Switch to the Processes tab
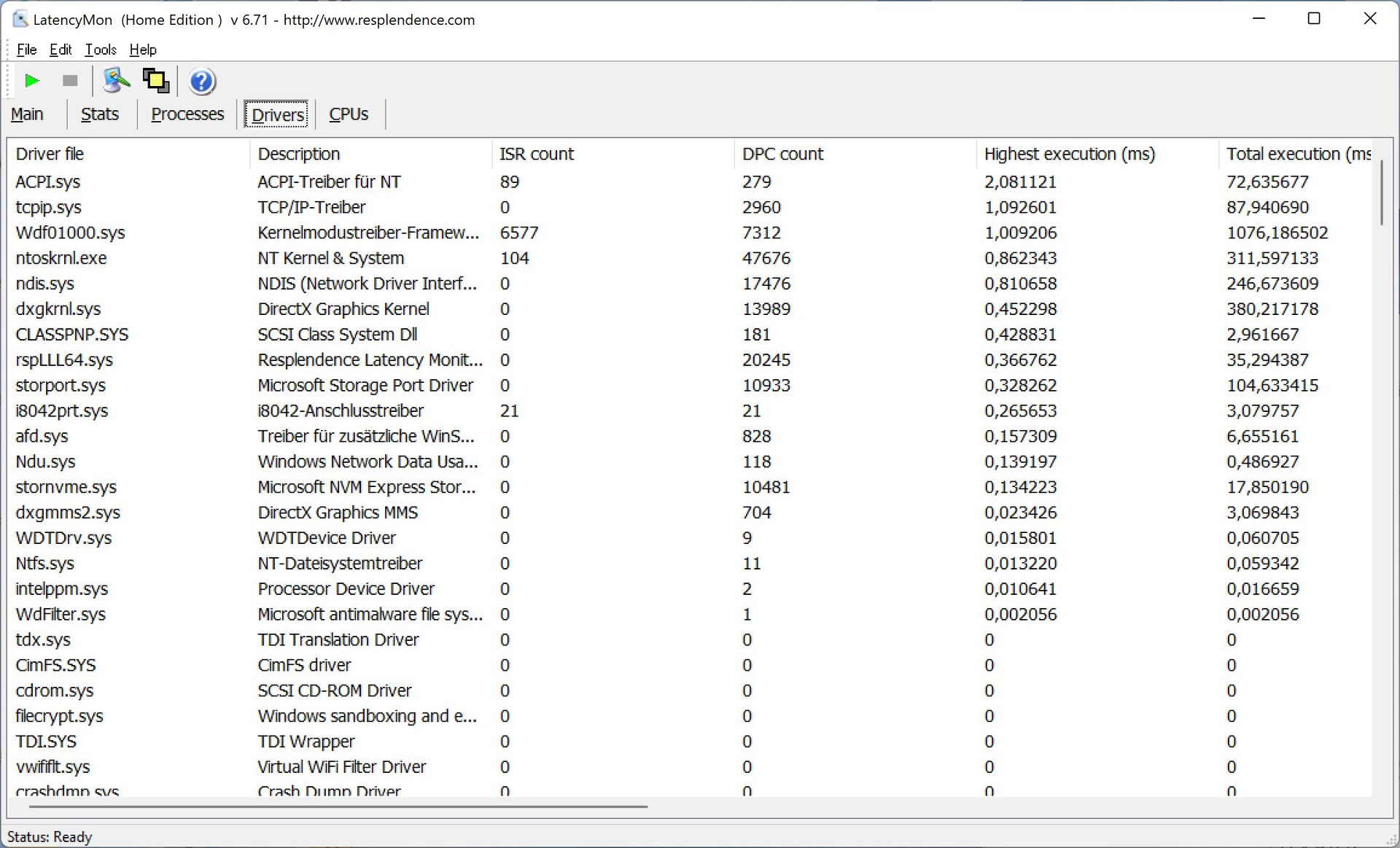This screenshot has width=1400, height=848. click(x=187, y=114)
